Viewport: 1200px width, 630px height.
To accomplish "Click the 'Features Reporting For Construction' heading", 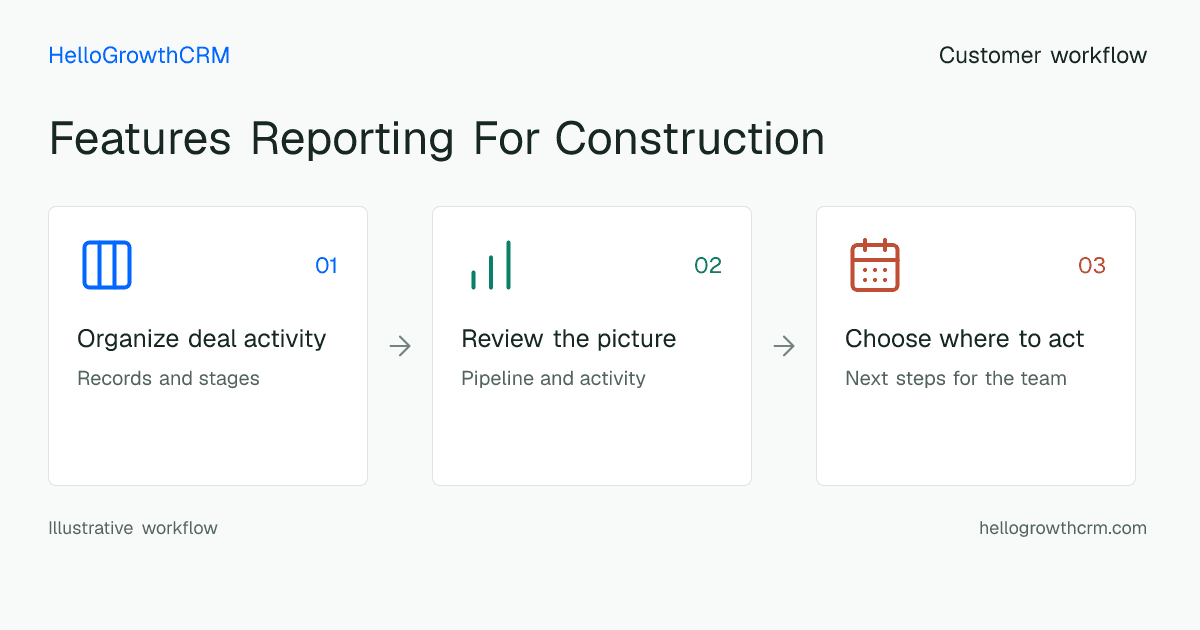I will click(x=437, y=139).
